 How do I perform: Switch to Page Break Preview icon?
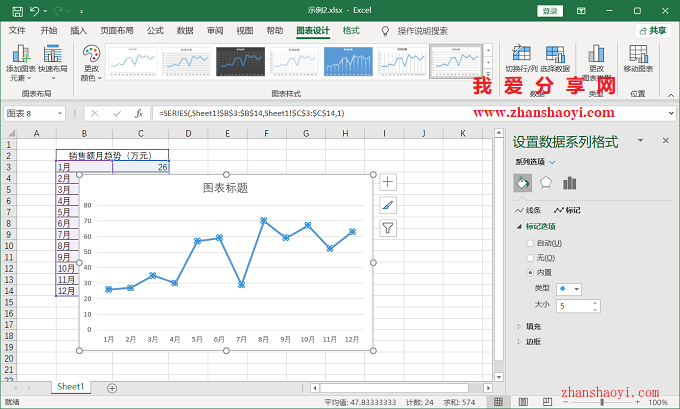(548, 402)
